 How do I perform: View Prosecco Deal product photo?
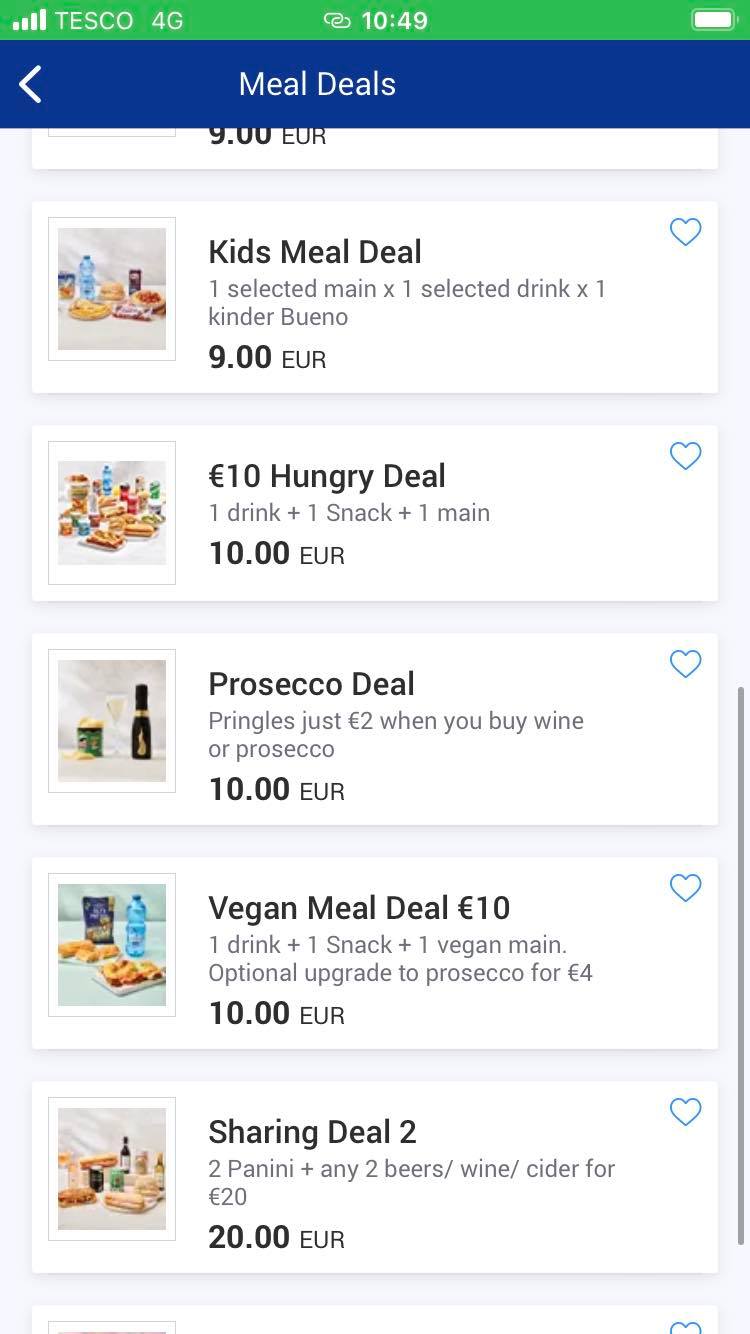tap(112, 721)
